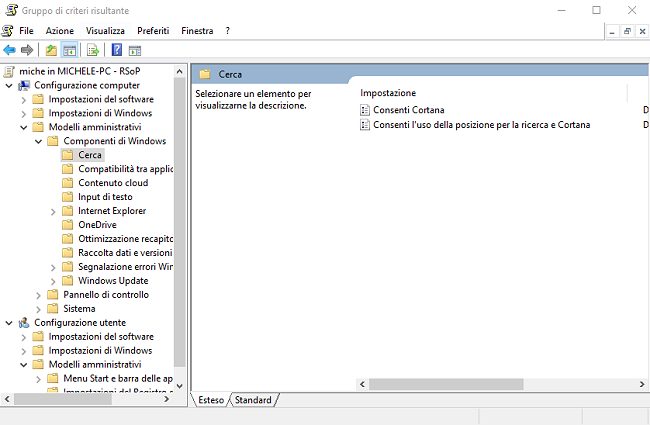Toggle the Show/Hide action pane icon
This screenshot has height=425, width=650.
point(135,50)
